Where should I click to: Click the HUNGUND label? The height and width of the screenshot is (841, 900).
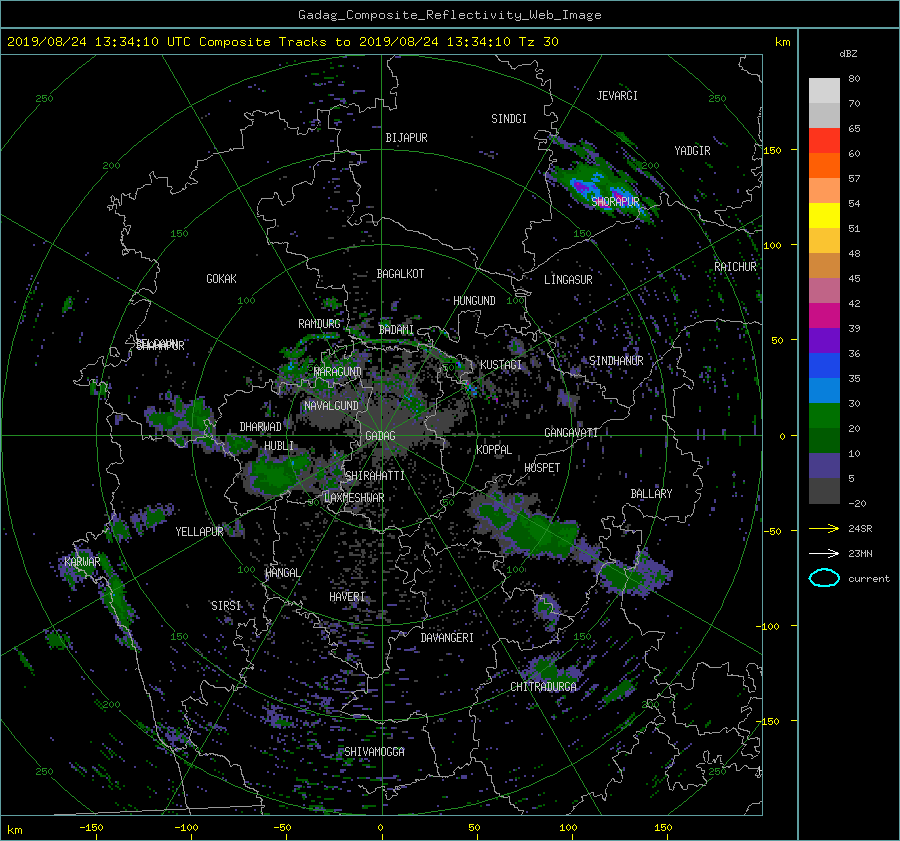(x=474, y=300)
